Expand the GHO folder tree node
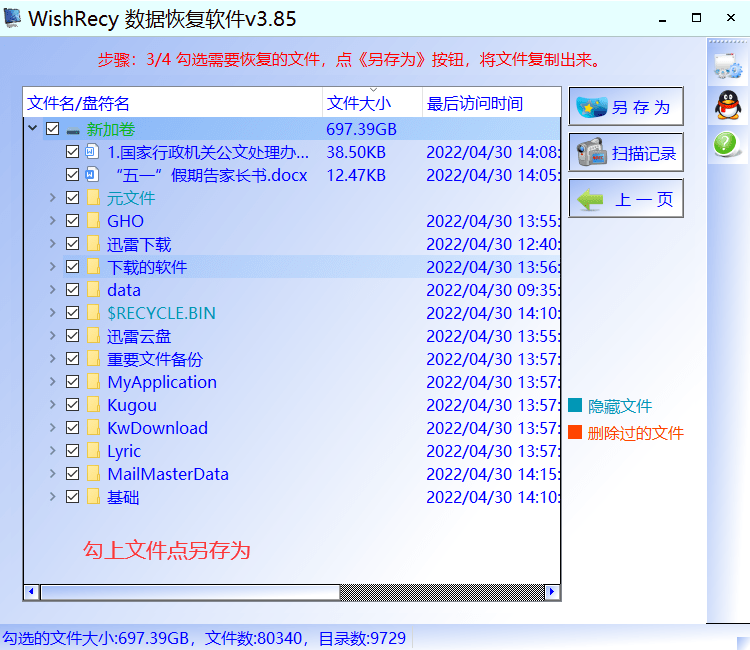Screen dimensions: 750x650 [52, 221]
